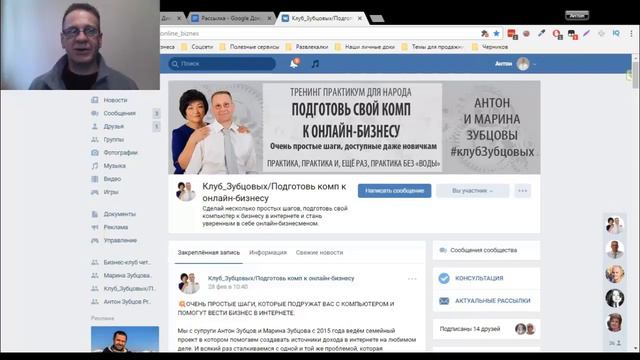Screen dimensions: 640x360
Task: Click the post author name Клуб_Зубцовых link
Action: (281, 278)
